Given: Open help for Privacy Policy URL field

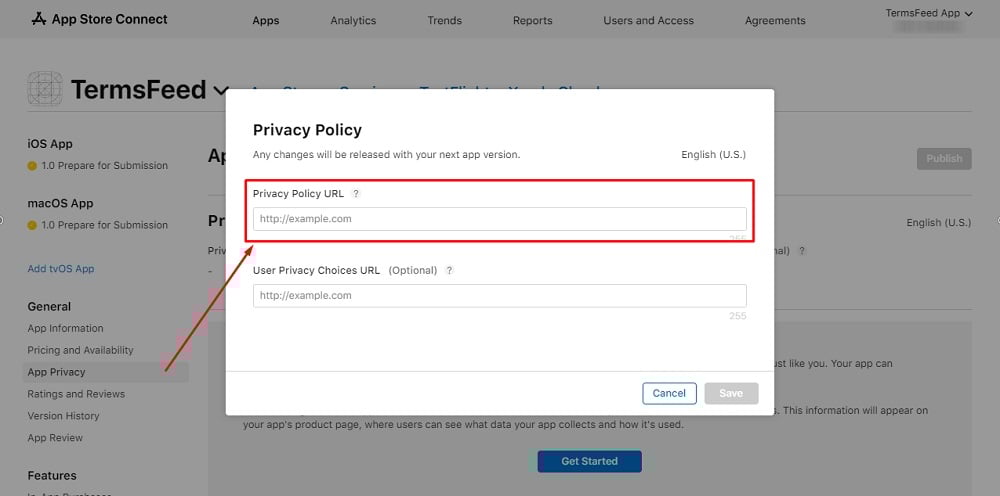Looking at the screenshot, I should (357, 194).
